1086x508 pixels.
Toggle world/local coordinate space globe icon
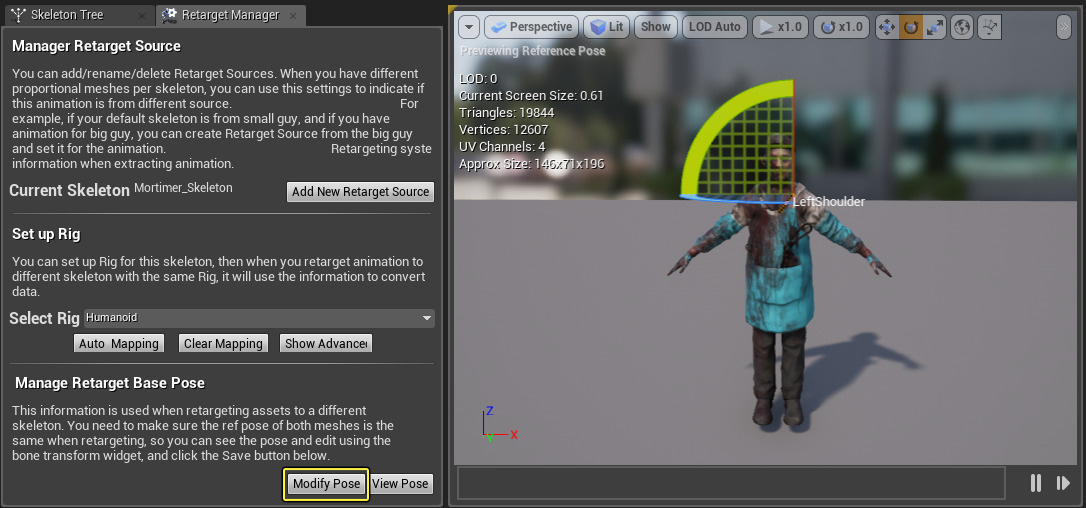pos(962,27)
